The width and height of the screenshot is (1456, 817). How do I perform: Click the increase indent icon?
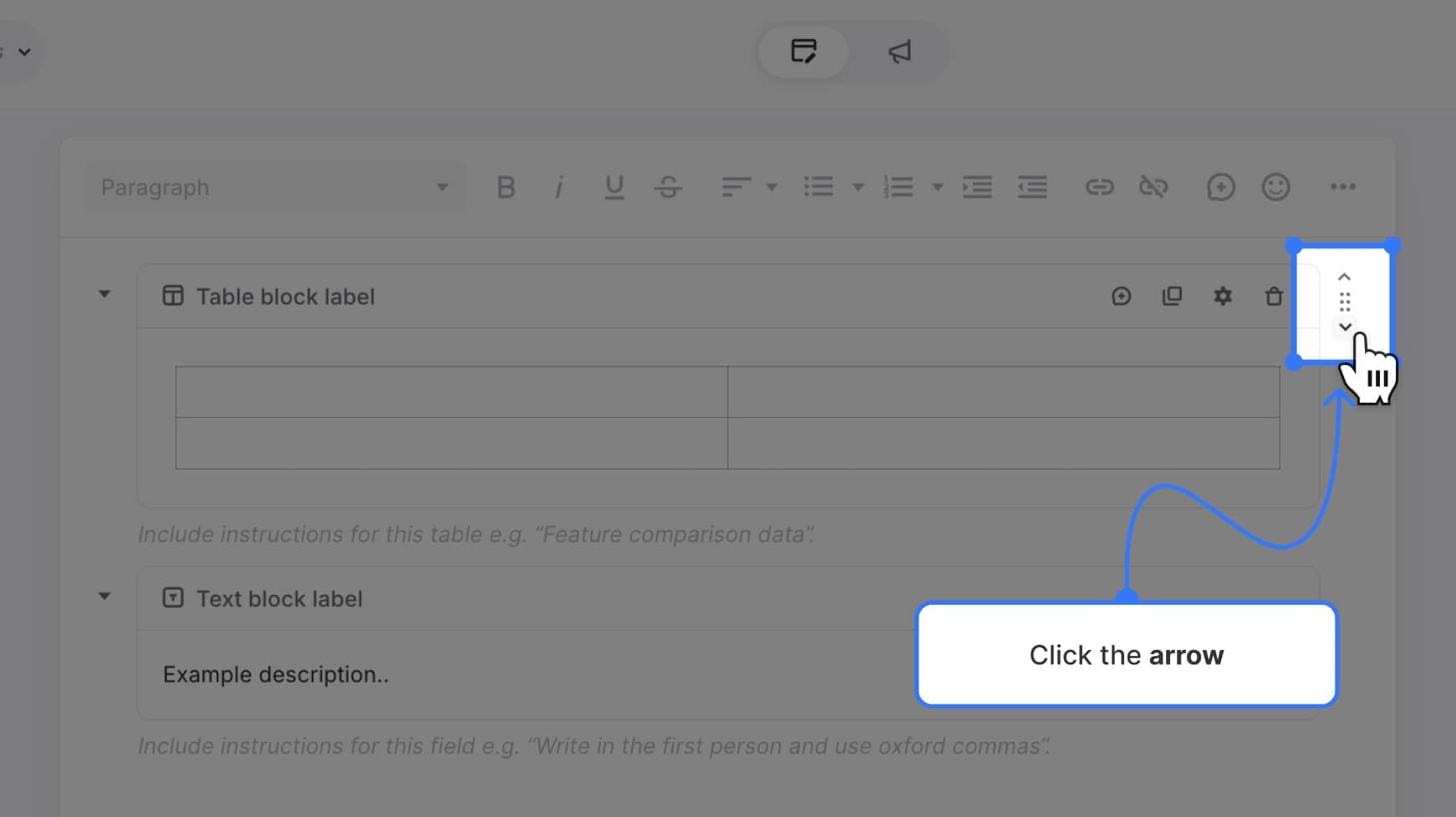tap(977, 187)
